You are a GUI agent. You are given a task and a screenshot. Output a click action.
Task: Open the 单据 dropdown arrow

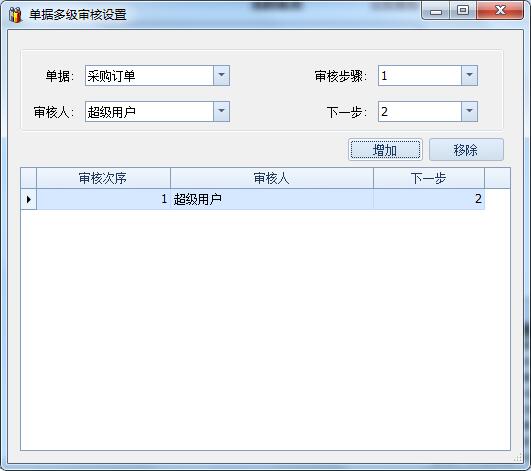click(x=221, y=76)
